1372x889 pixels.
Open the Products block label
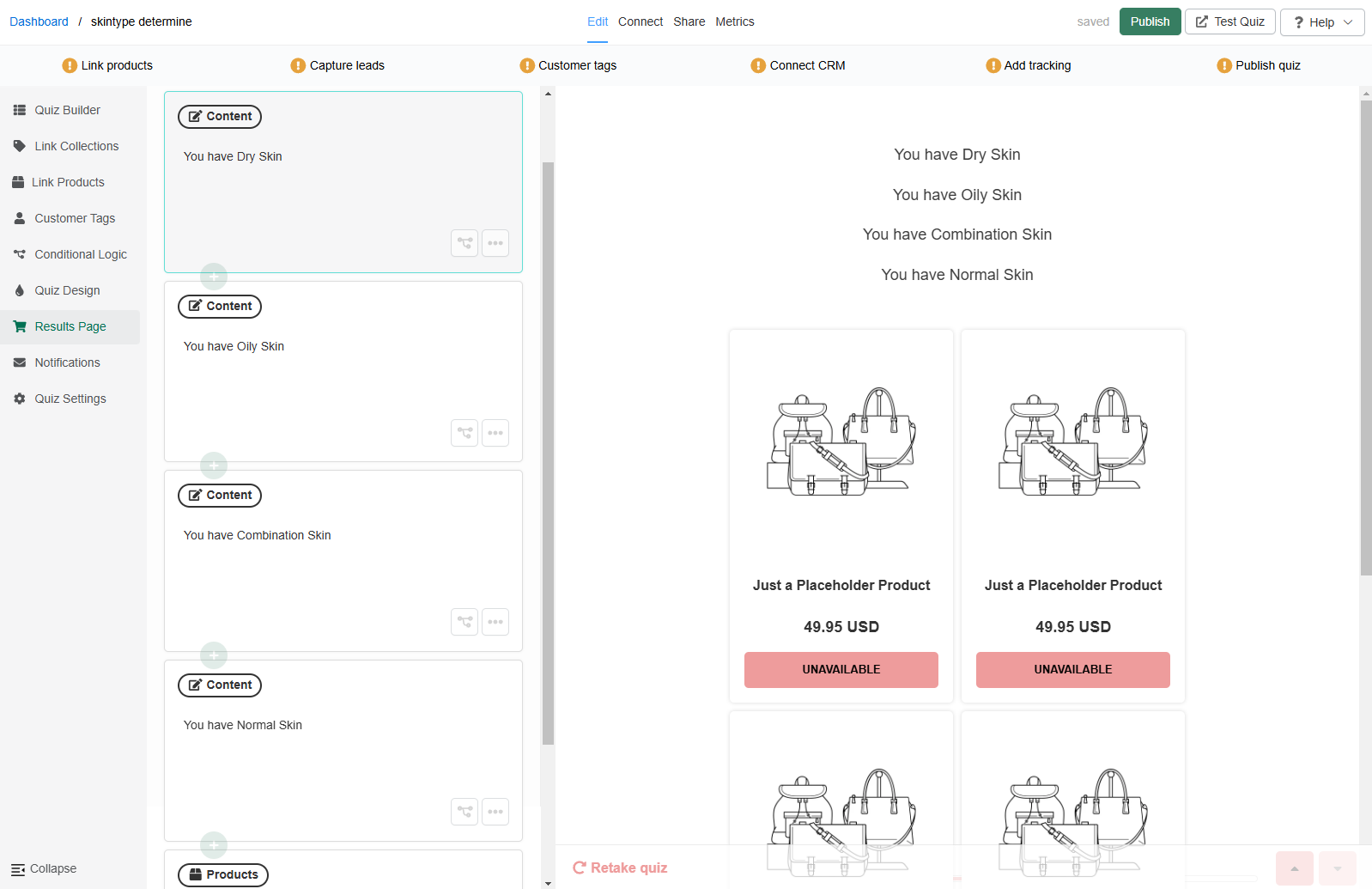point(223,875)
